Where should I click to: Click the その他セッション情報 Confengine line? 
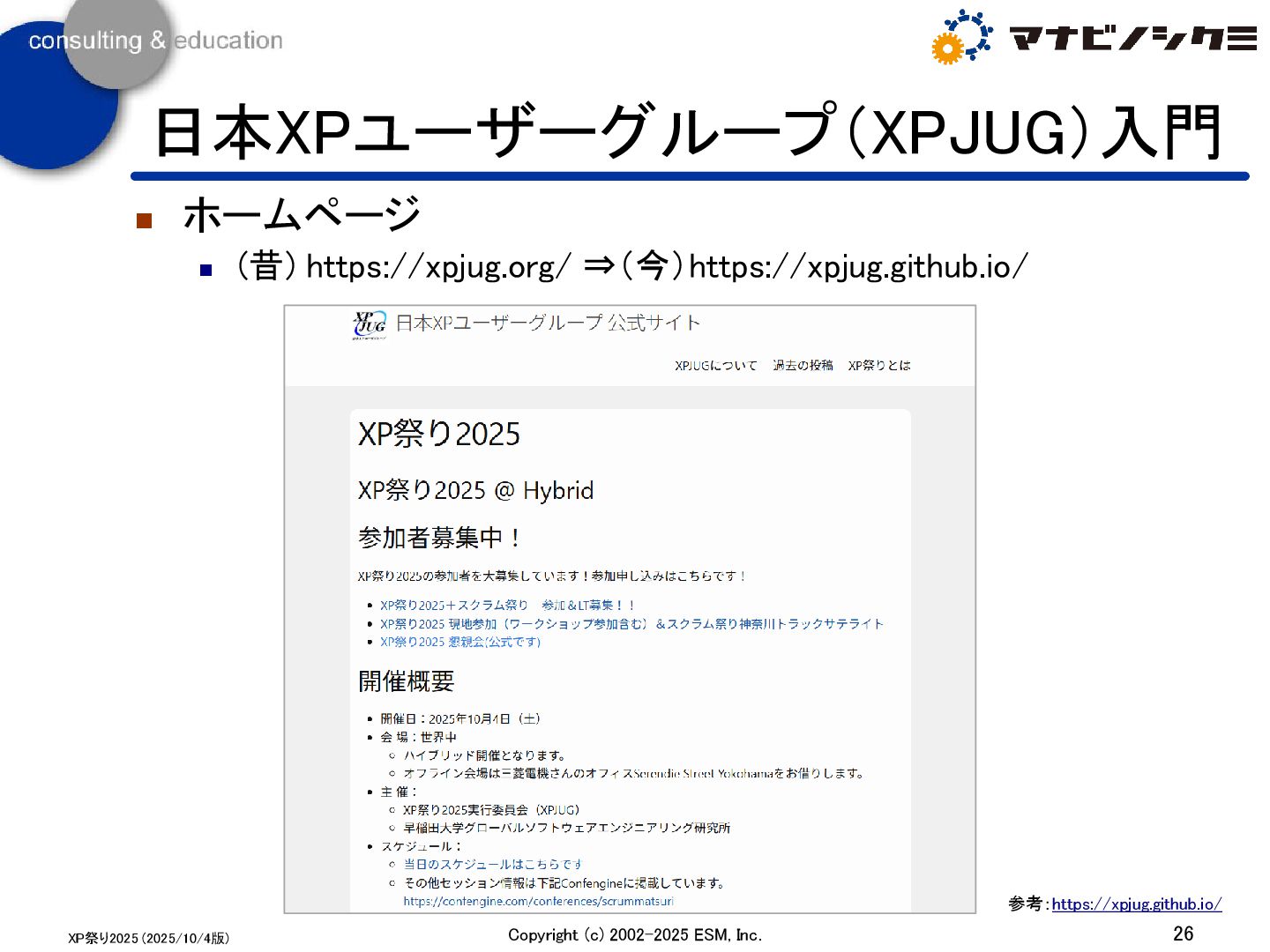pyautogui.click(x=564, y=882)
